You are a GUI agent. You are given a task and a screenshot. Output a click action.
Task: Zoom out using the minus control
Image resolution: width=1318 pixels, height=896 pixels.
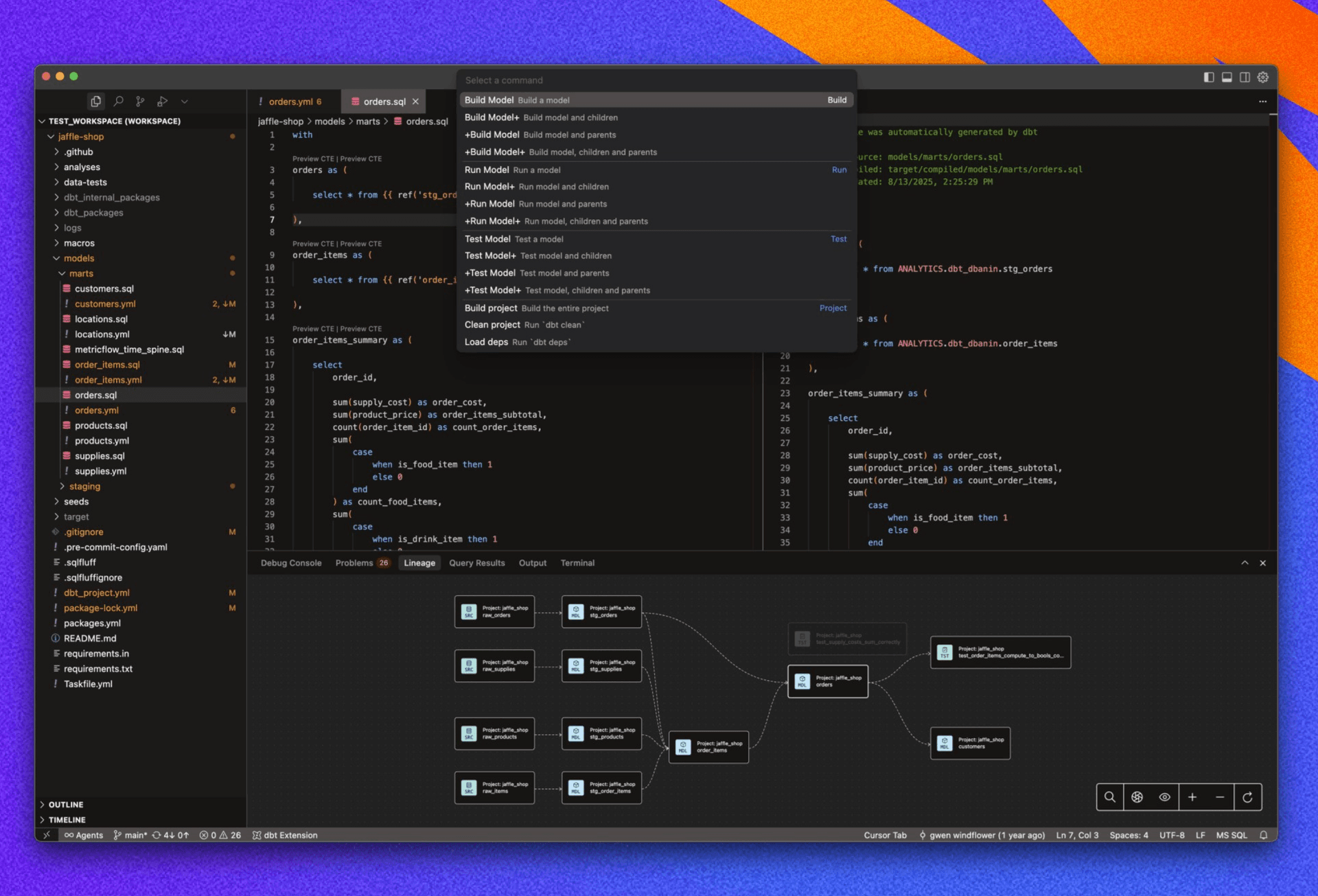pyautogui.click(x=1220, y=796)
